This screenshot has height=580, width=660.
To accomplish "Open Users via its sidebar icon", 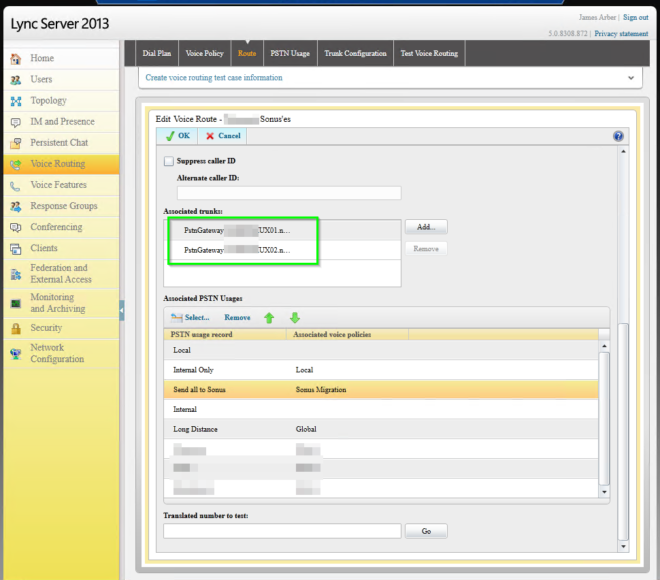I will point(15,80).
